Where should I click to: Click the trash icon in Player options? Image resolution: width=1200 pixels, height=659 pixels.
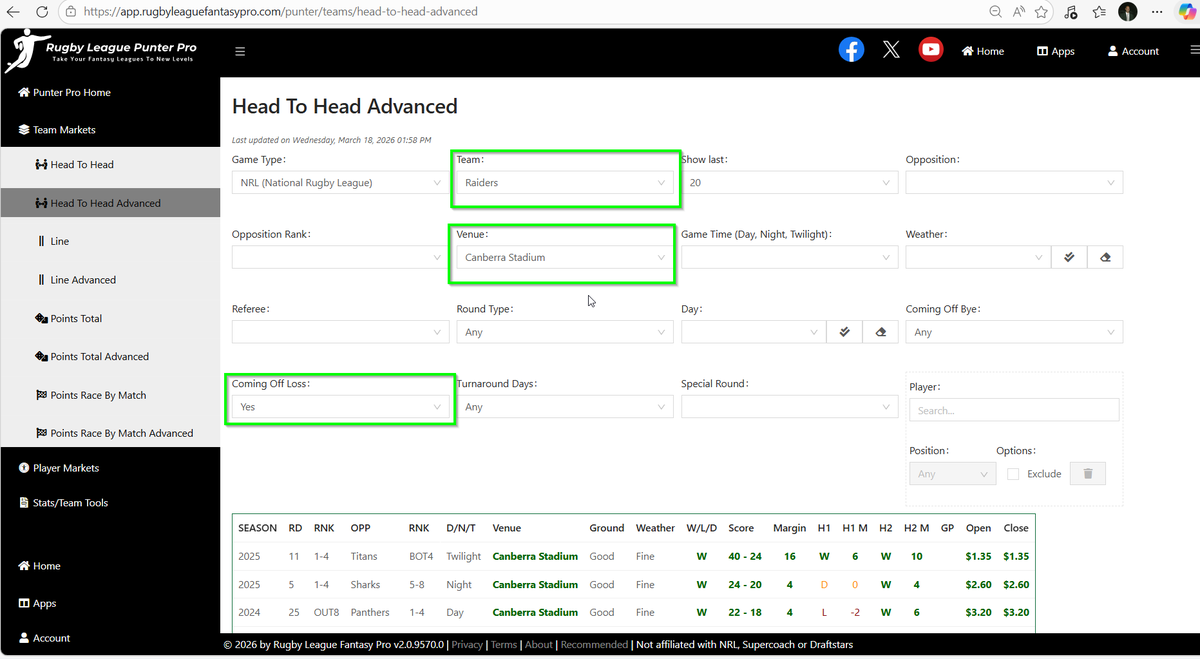pyautogui.click(x=1088, y=474)
